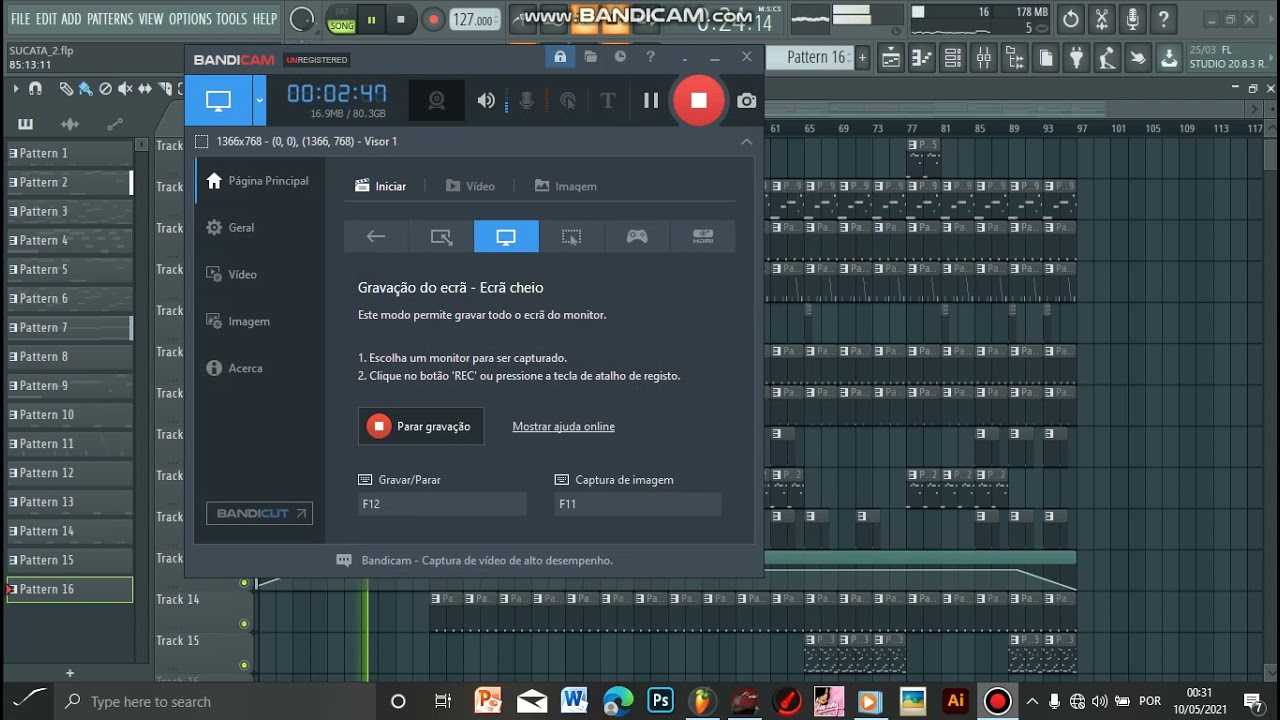Image resolution: width=1280 pixels, height=720 pixels.
Task: Collapse the Bandicam capture area bar chevron
Action: click(x=746, y=141)
